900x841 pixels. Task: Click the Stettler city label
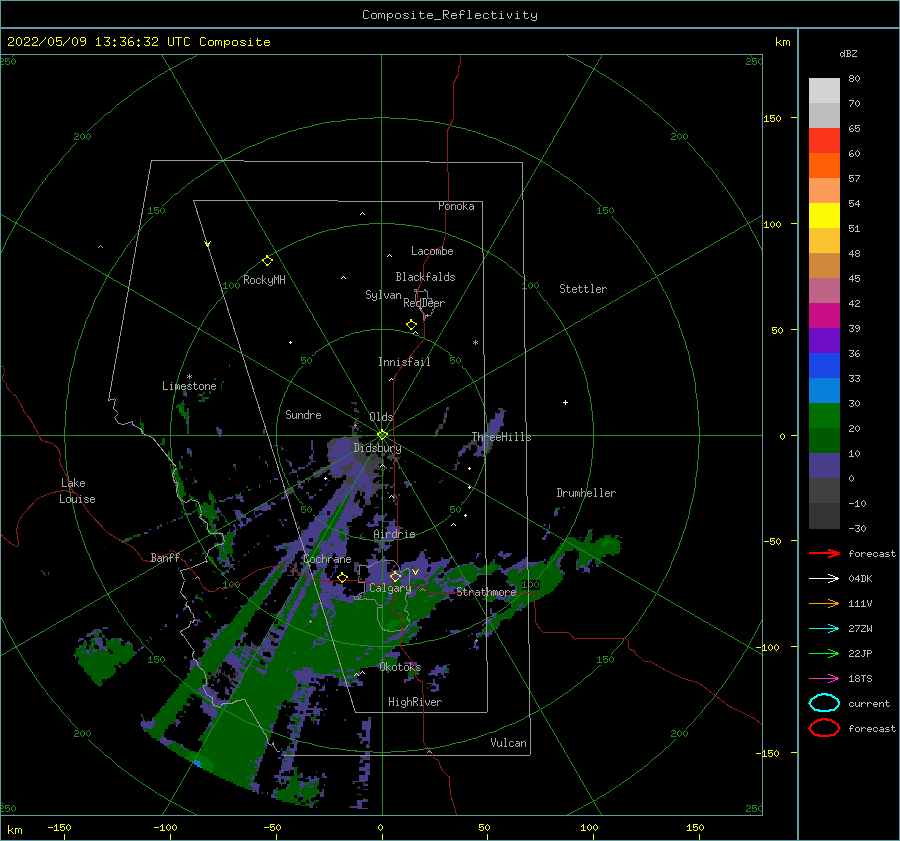(583, 289)
